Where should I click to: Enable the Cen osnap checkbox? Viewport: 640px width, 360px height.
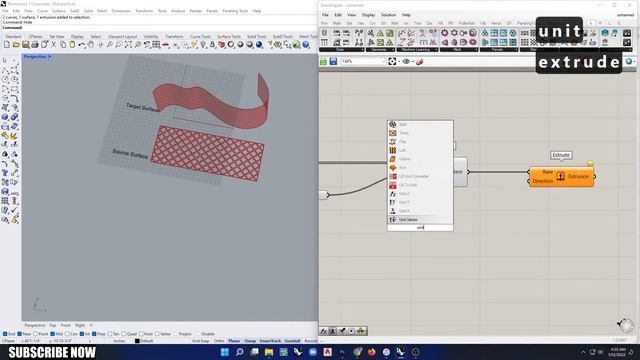[x=67, y=334]
